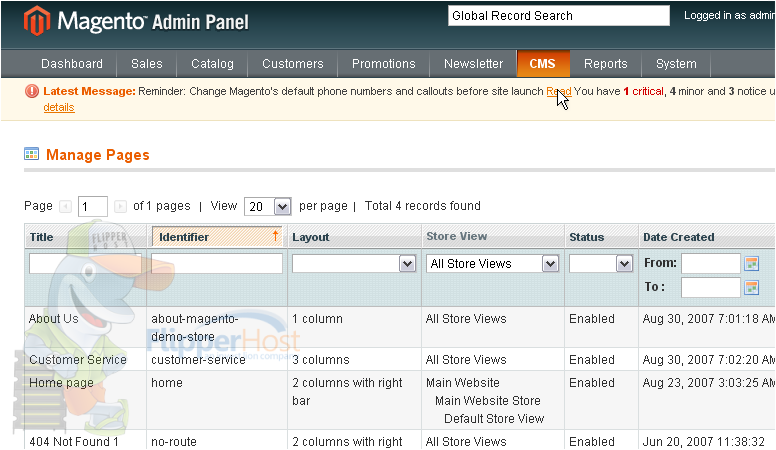Viewport: 776px width, 450px height.
Task: Go to the previous page arrow
Action: coord(65,206)
